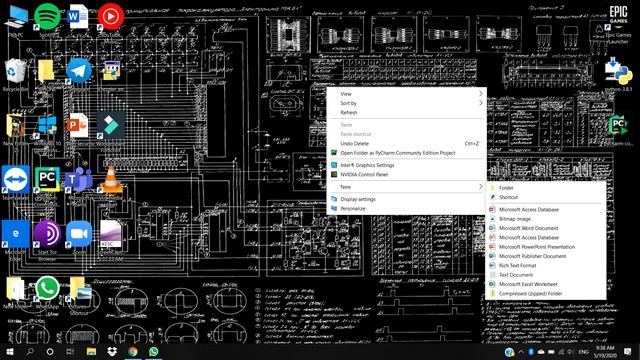This screenshot has height=360, width=640.
Task: Click the taskbar search magnifier icon
Action: coord(30,351)
